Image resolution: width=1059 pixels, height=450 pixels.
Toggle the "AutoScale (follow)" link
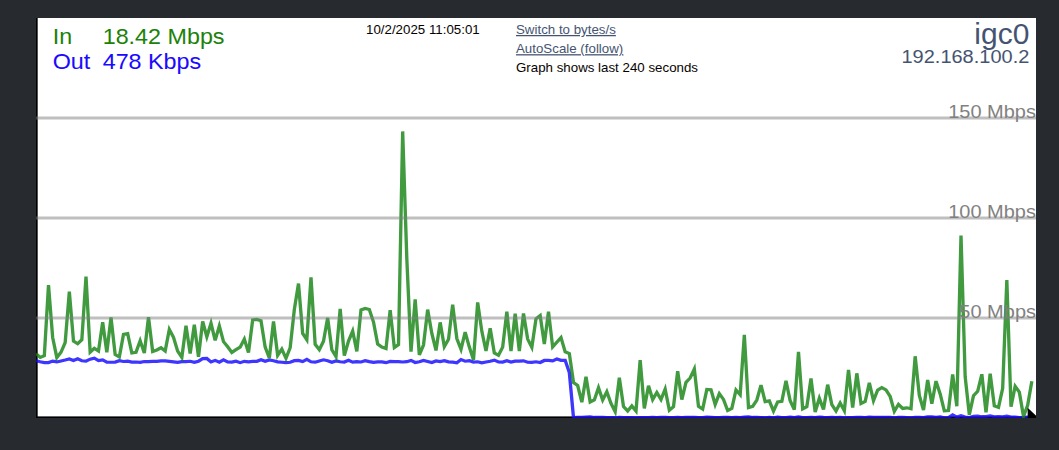coord(569,48)
